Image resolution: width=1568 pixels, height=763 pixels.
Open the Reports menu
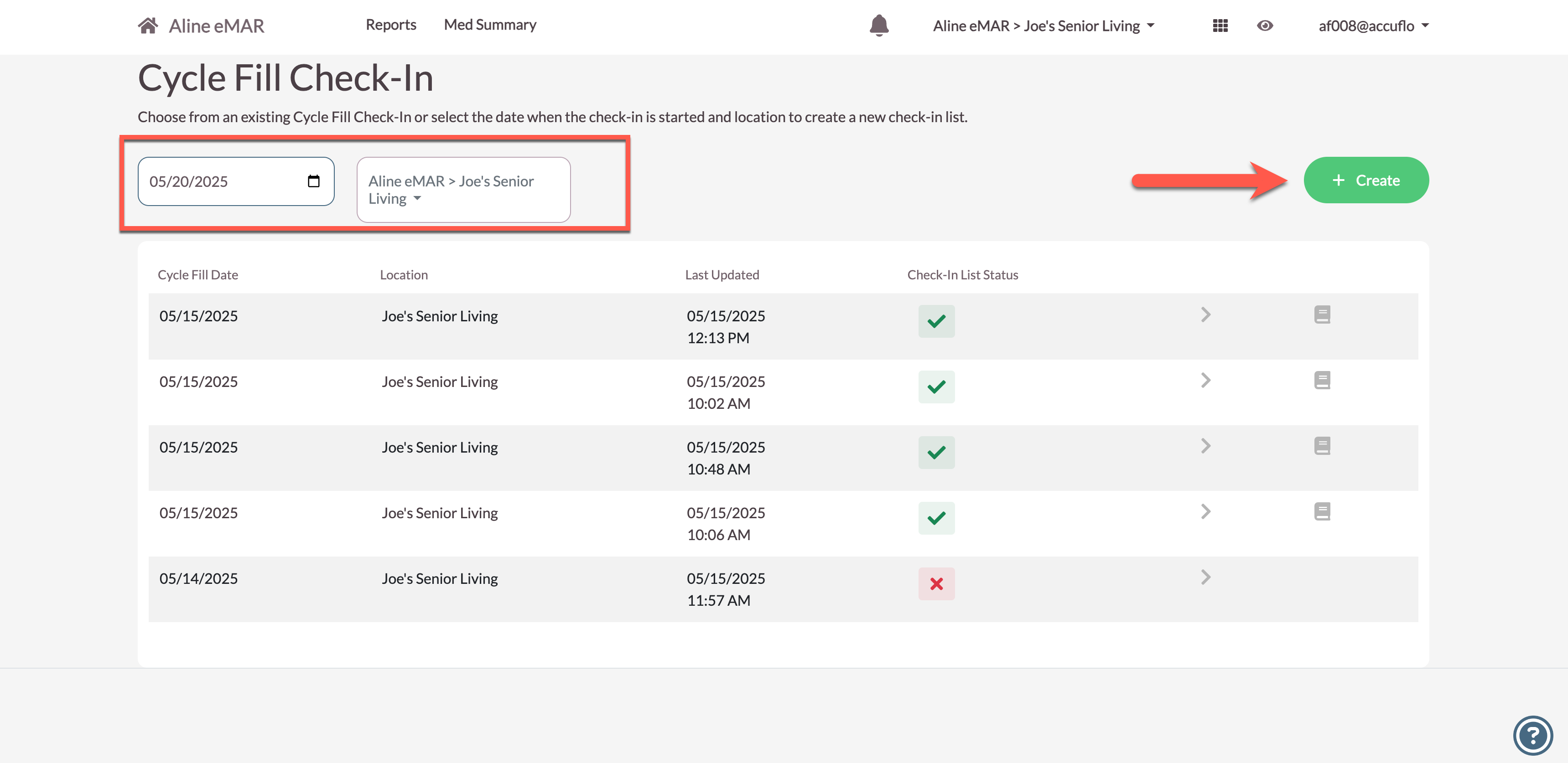tap(391, 25)
